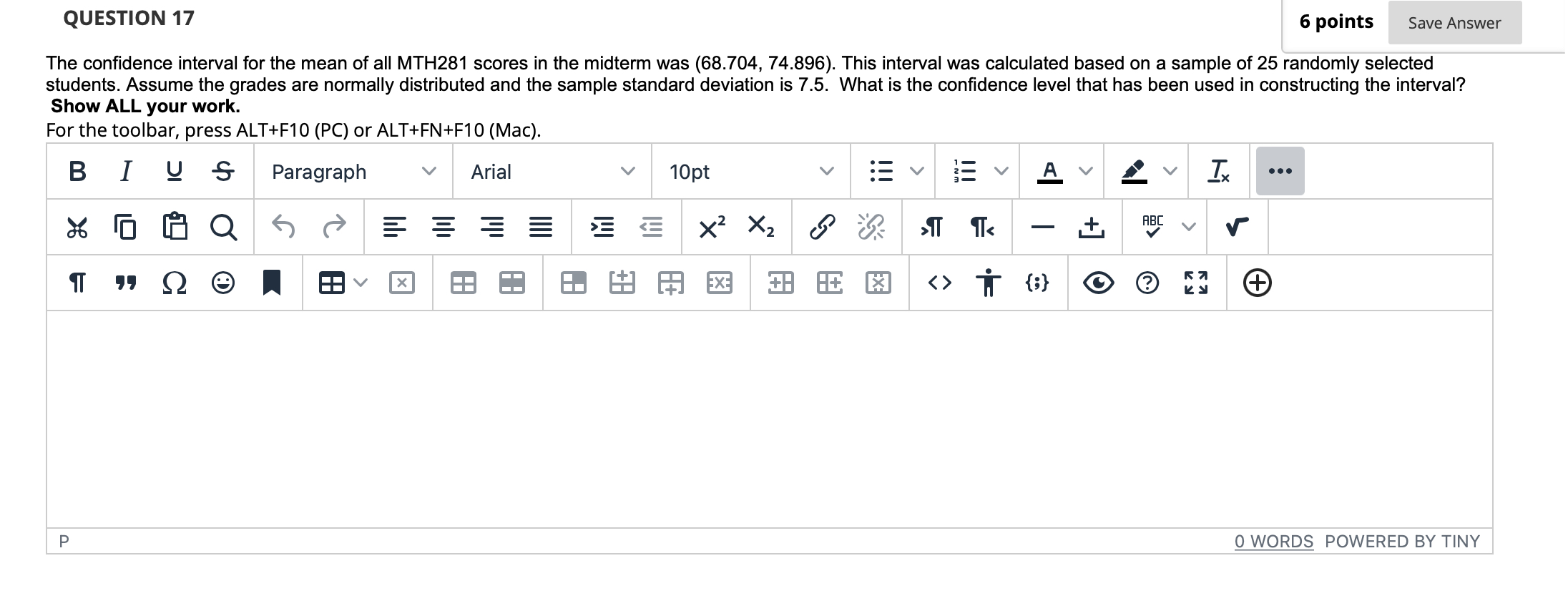Delete the table column

(878, 283)
